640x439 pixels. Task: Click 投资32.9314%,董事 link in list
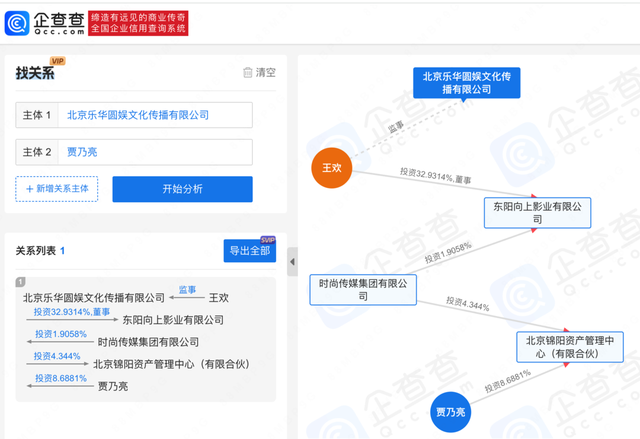coord(72,312)
